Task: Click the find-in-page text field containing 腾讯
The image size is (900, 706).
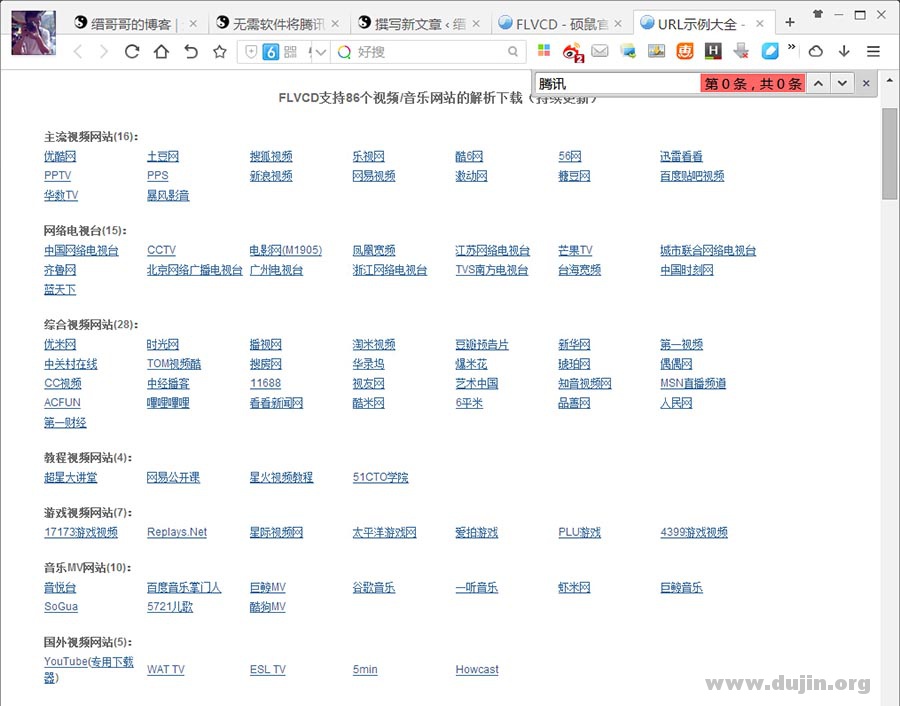Action: click(618, 84)
